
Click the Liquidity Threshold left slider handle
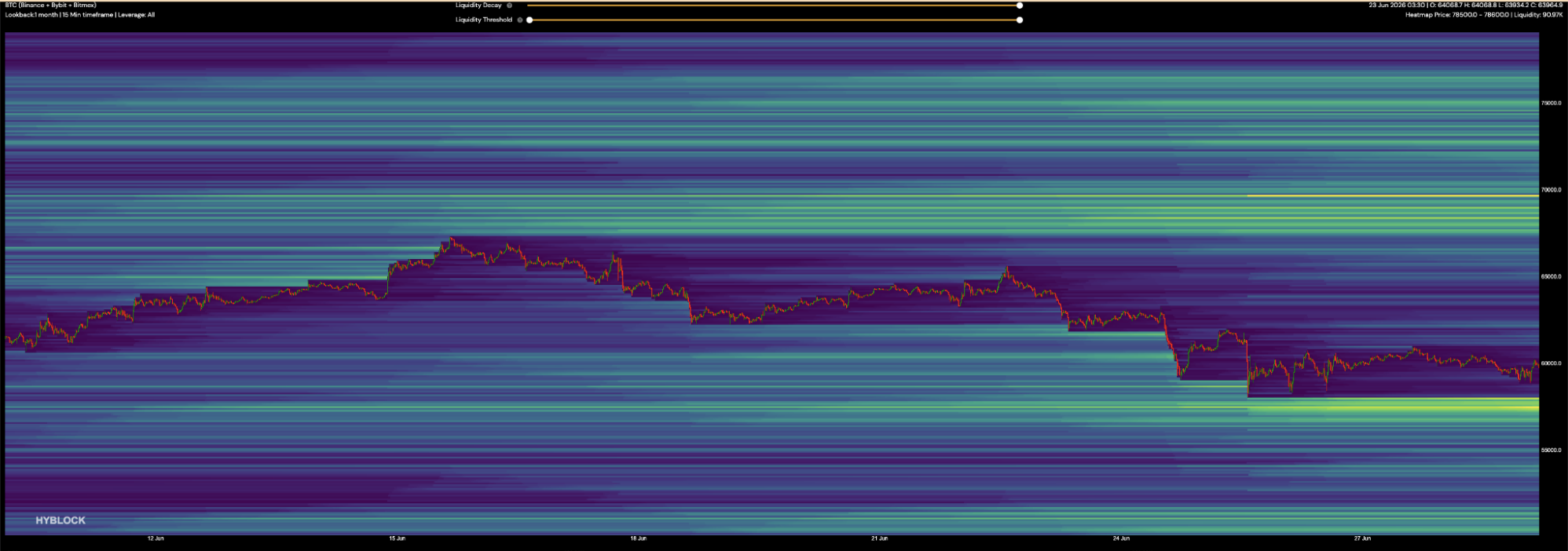(x=529, y=20)
